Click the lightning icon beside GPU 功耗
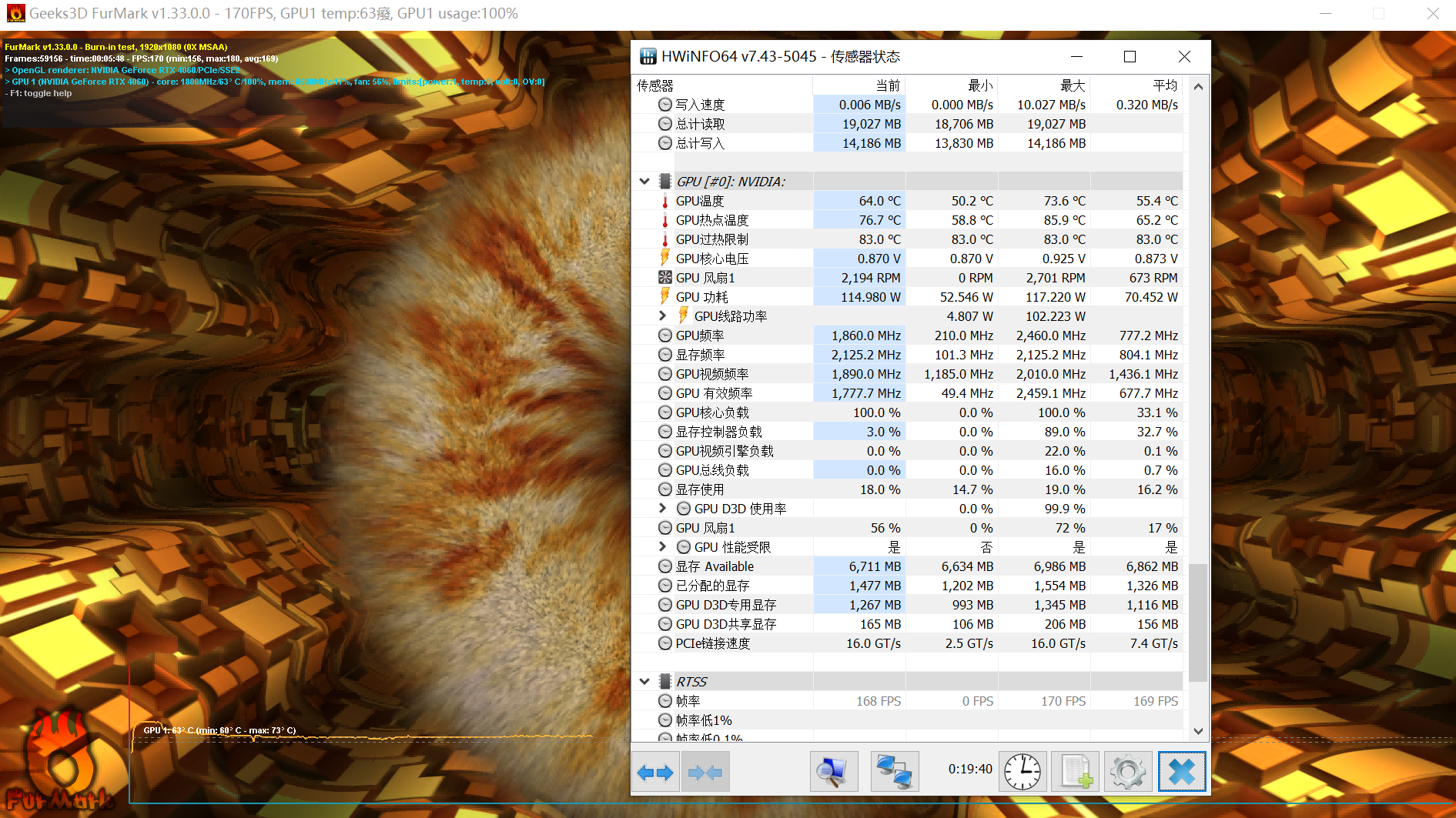This screenshot has width=1456, height=818. 665,297
